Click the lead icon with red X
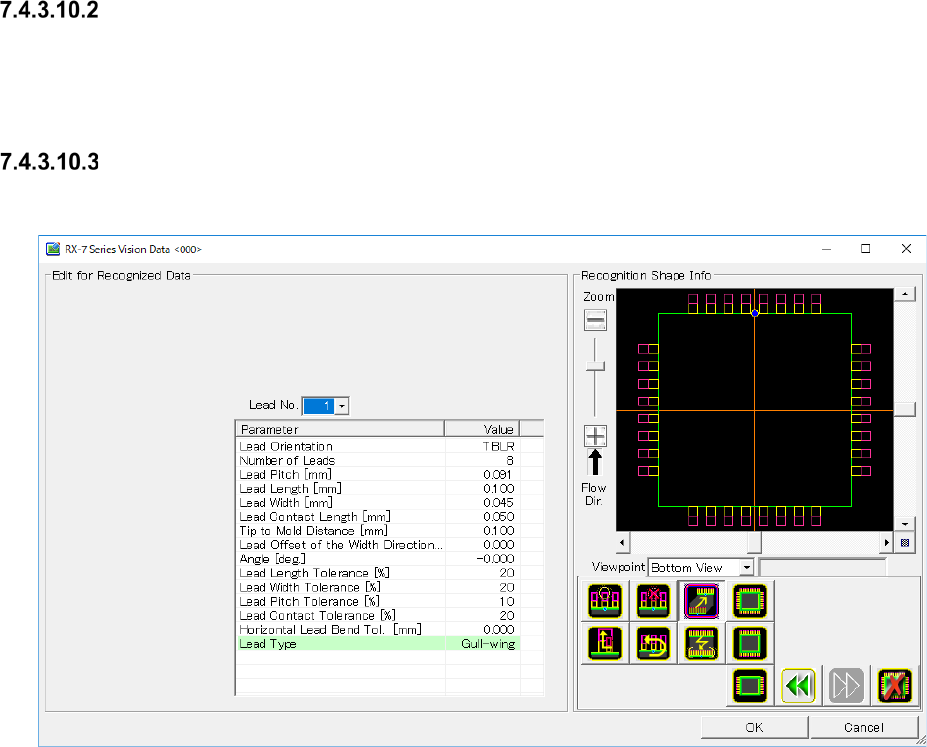The height and width of the screenshot is (747, 927). click(653, 599)
